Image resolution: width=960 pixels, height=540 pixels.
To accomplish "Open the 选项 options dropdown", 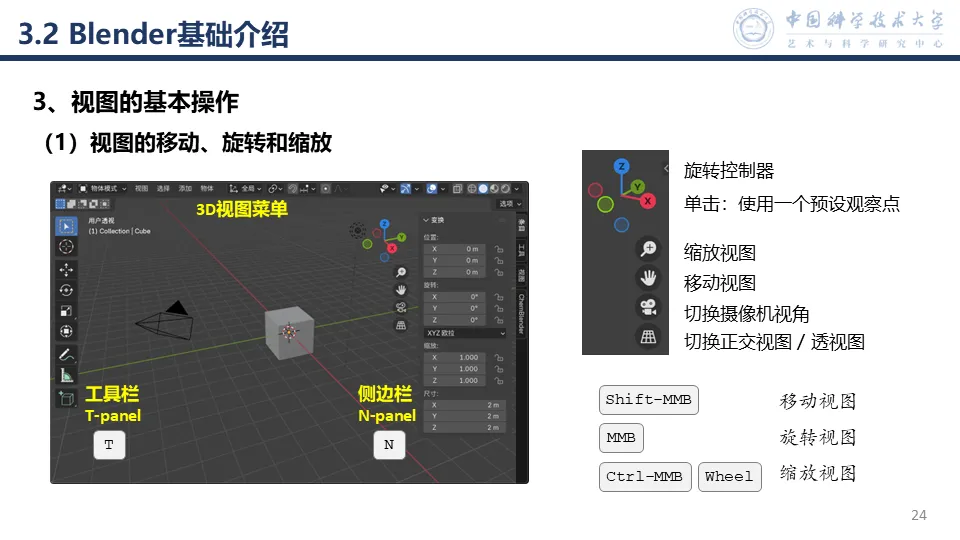I will (511, 204).
